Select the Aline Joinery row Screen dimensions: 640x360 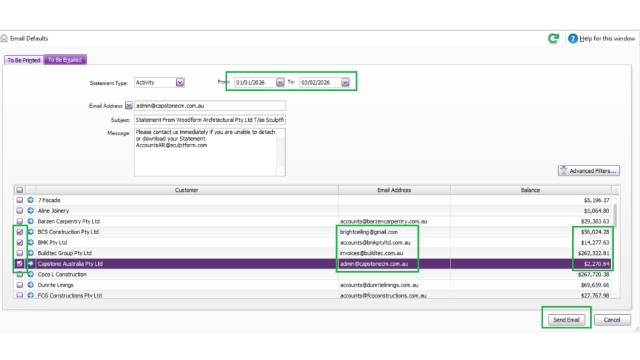(313, 211)
